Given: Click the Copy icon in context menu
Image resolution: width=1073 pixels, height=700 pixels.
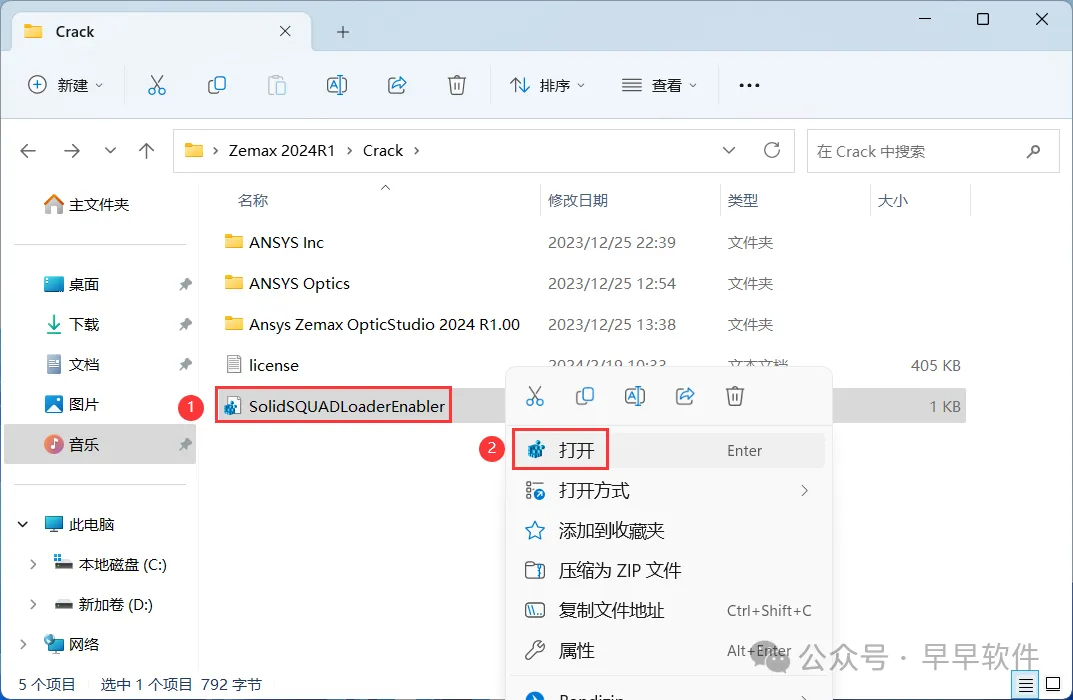Looking at the screenshot, I should pyautogui.click(x=584, y=396).
